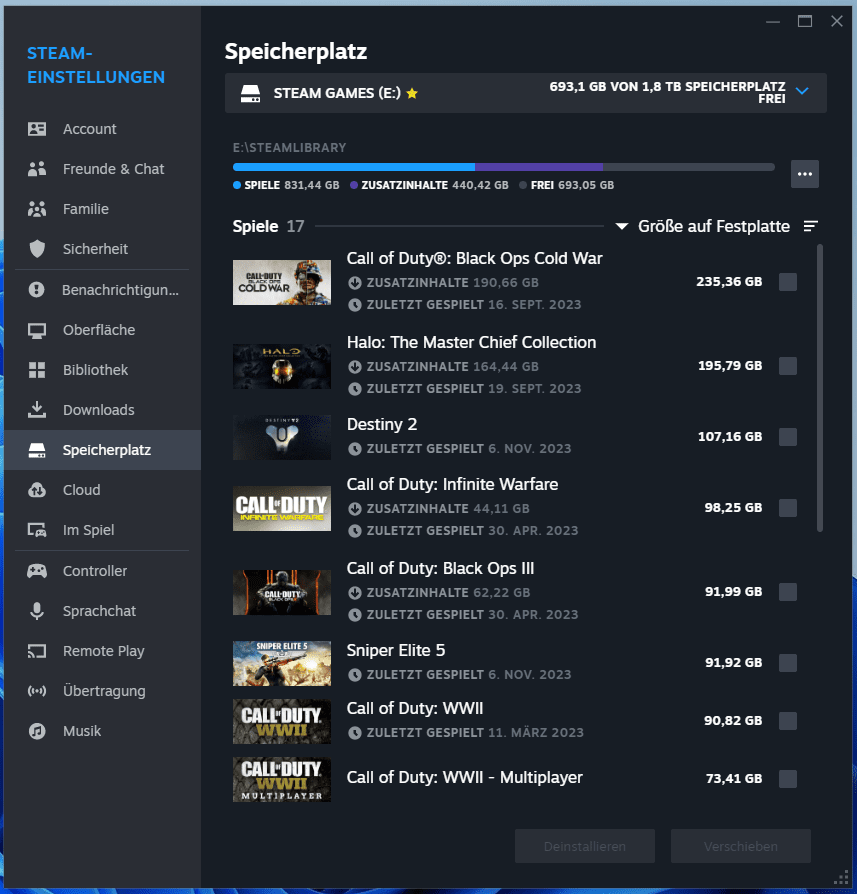Tick the Sniper Elite 5 checkbox
This screenshot has width=857, height=894.
(x=787, y=663)
